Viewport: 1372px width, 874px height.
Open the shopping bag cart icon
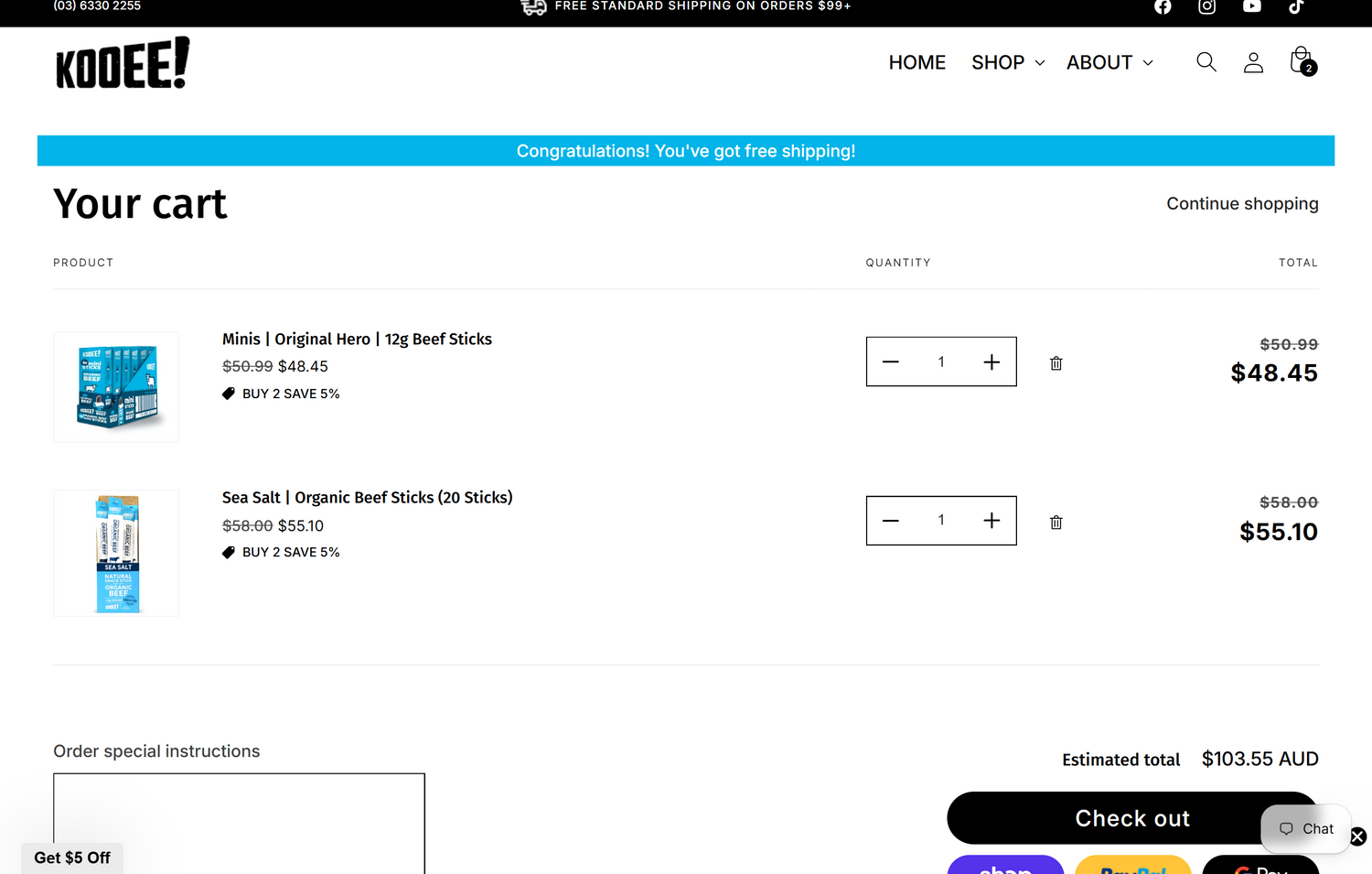coord(1302,61)
